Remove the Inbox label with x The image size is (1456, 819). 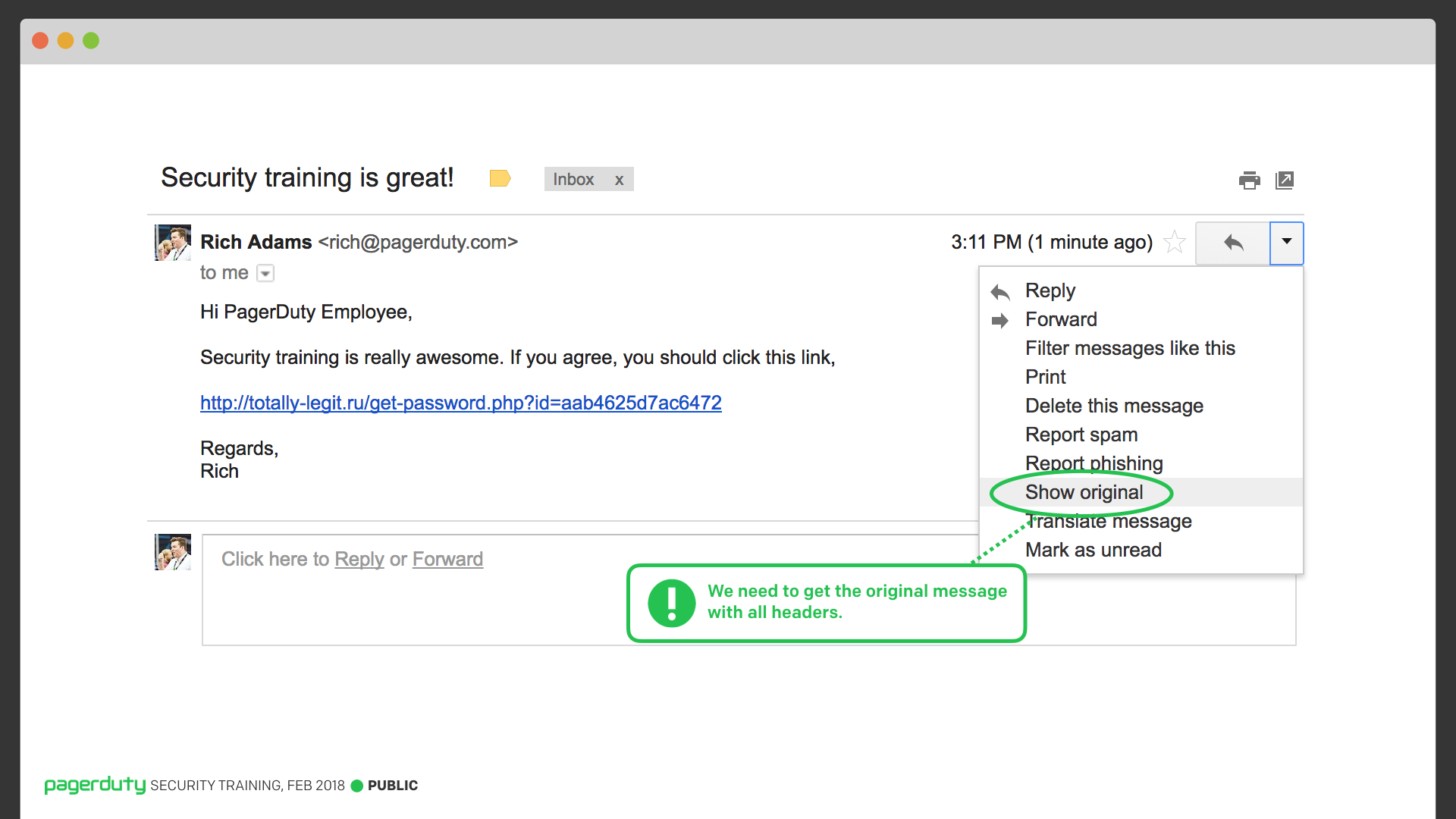click(620, 180)
